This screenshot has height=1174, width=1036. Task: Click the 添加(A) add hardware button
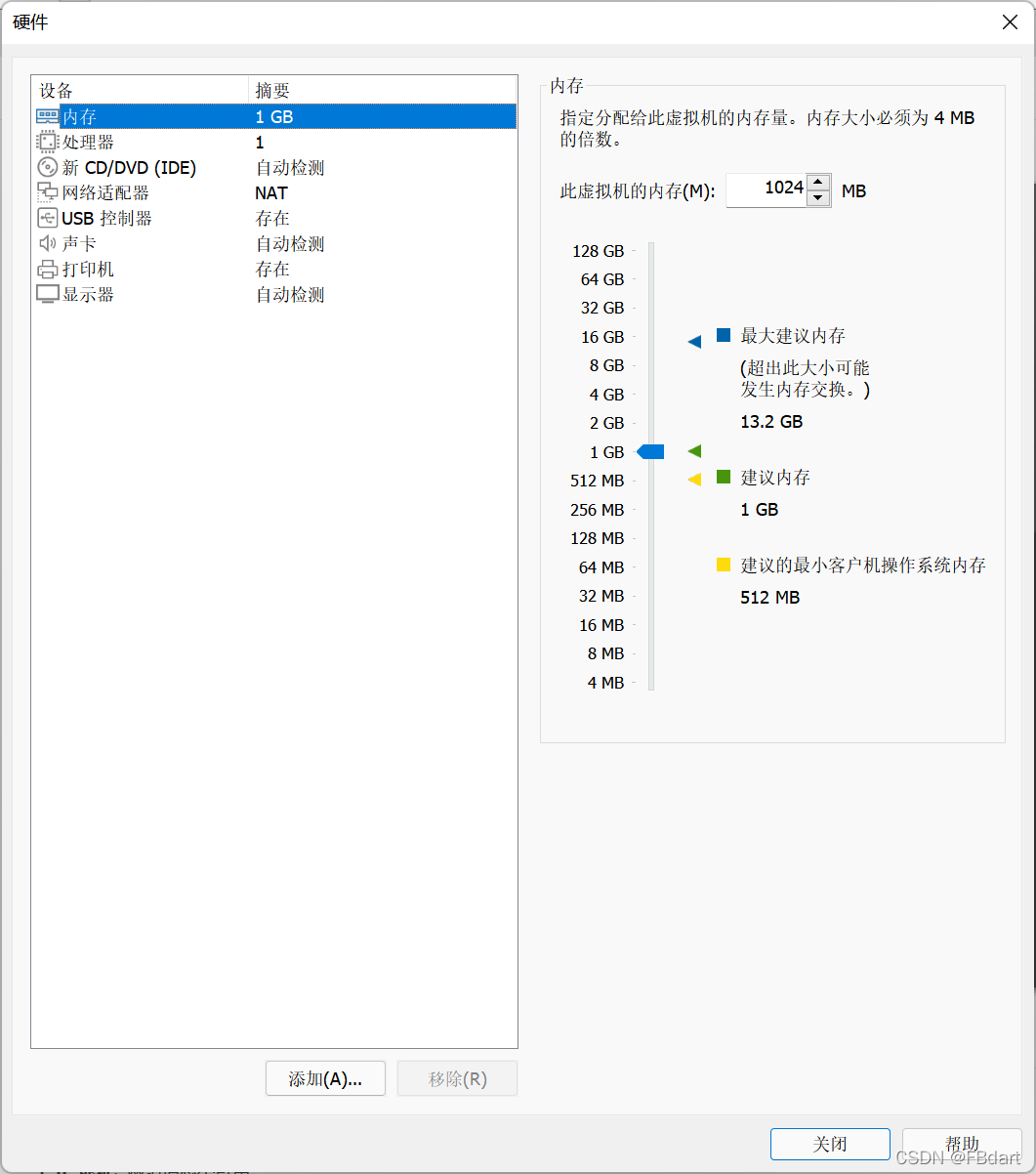pos(325,1078)
